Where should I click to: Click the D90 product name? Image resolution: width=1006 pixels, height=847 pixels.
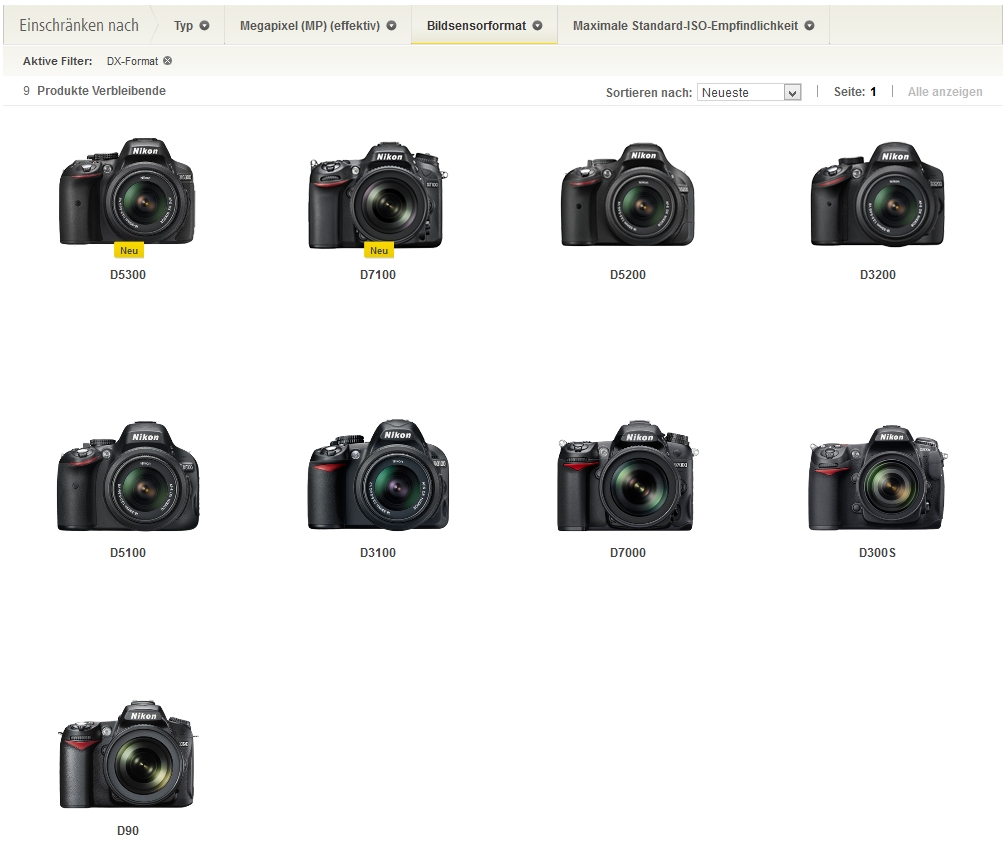(128, 830)
